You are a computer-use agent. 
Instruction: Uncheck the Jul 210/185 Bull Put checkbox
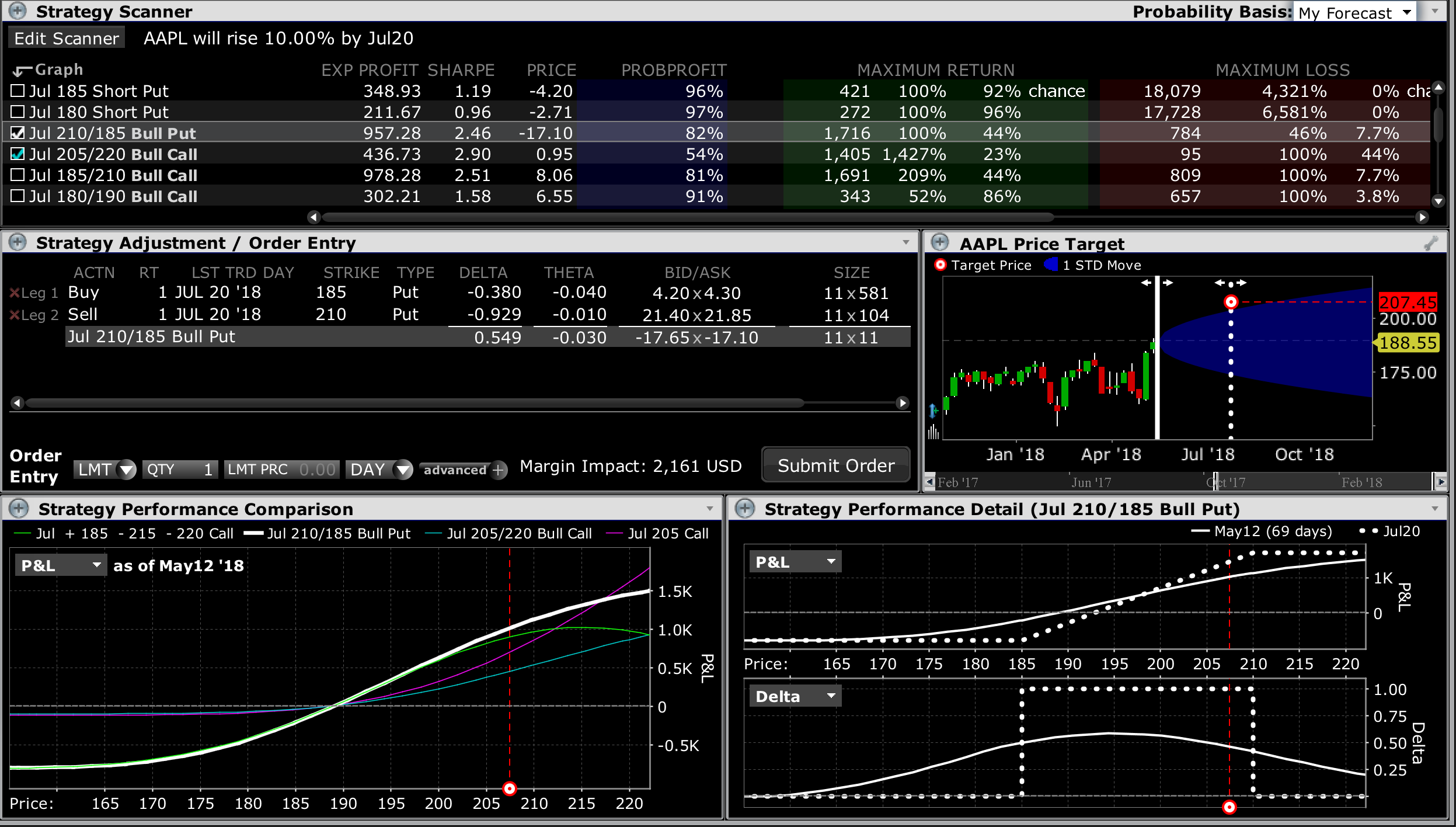coord(18,133)
